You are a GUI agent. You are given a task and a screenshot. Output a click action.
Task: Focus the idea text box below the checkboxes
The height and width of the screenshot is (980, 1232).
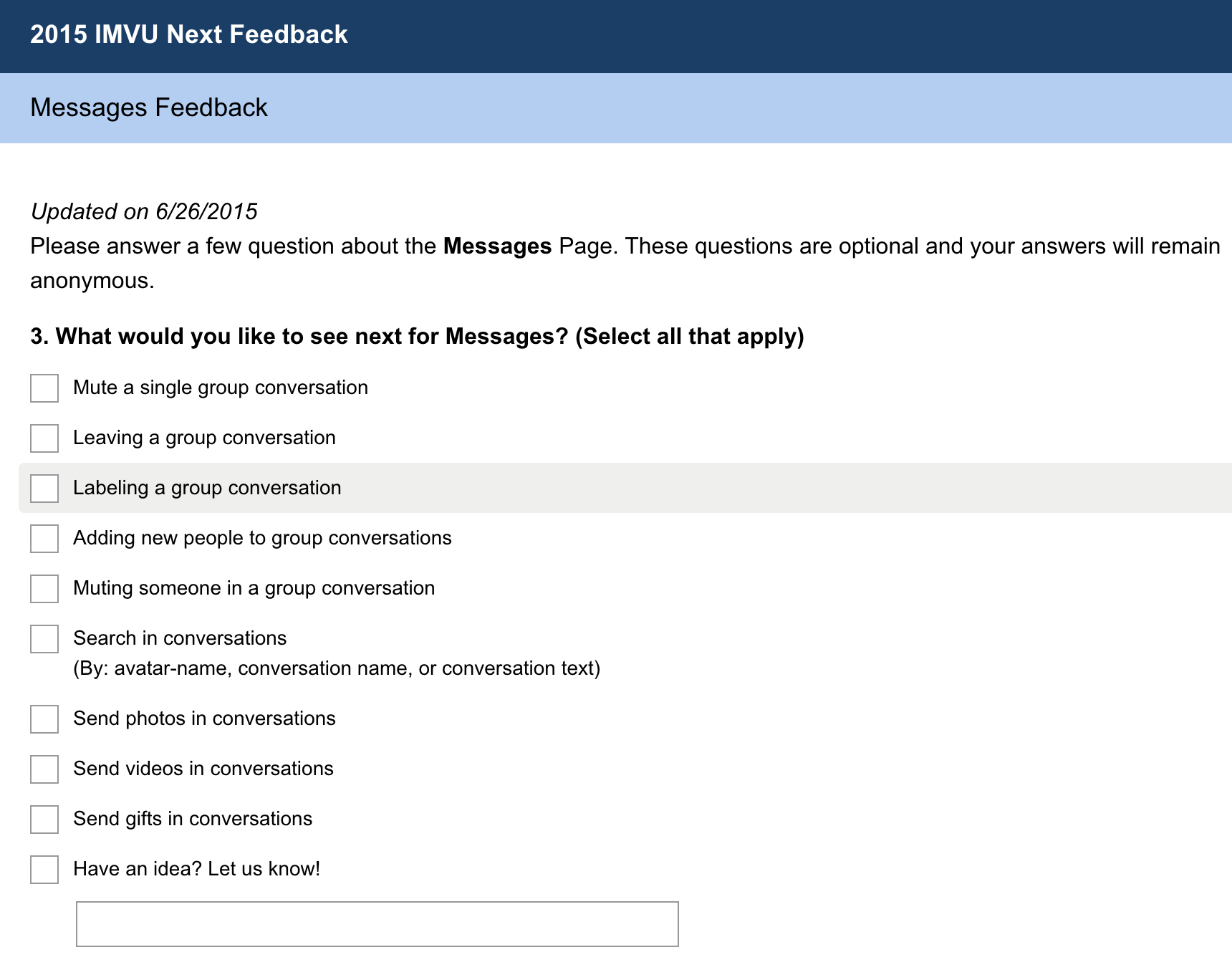(377, 924)
